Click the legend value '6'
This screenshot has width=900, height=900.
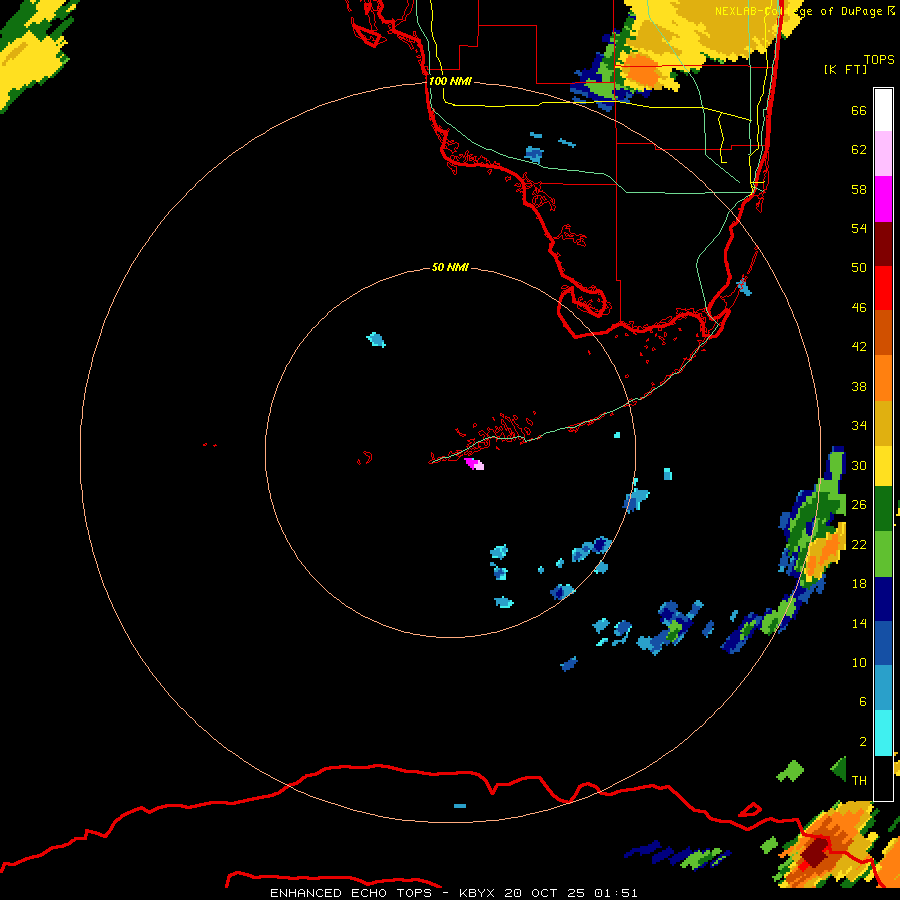click(x=862, y=701)
